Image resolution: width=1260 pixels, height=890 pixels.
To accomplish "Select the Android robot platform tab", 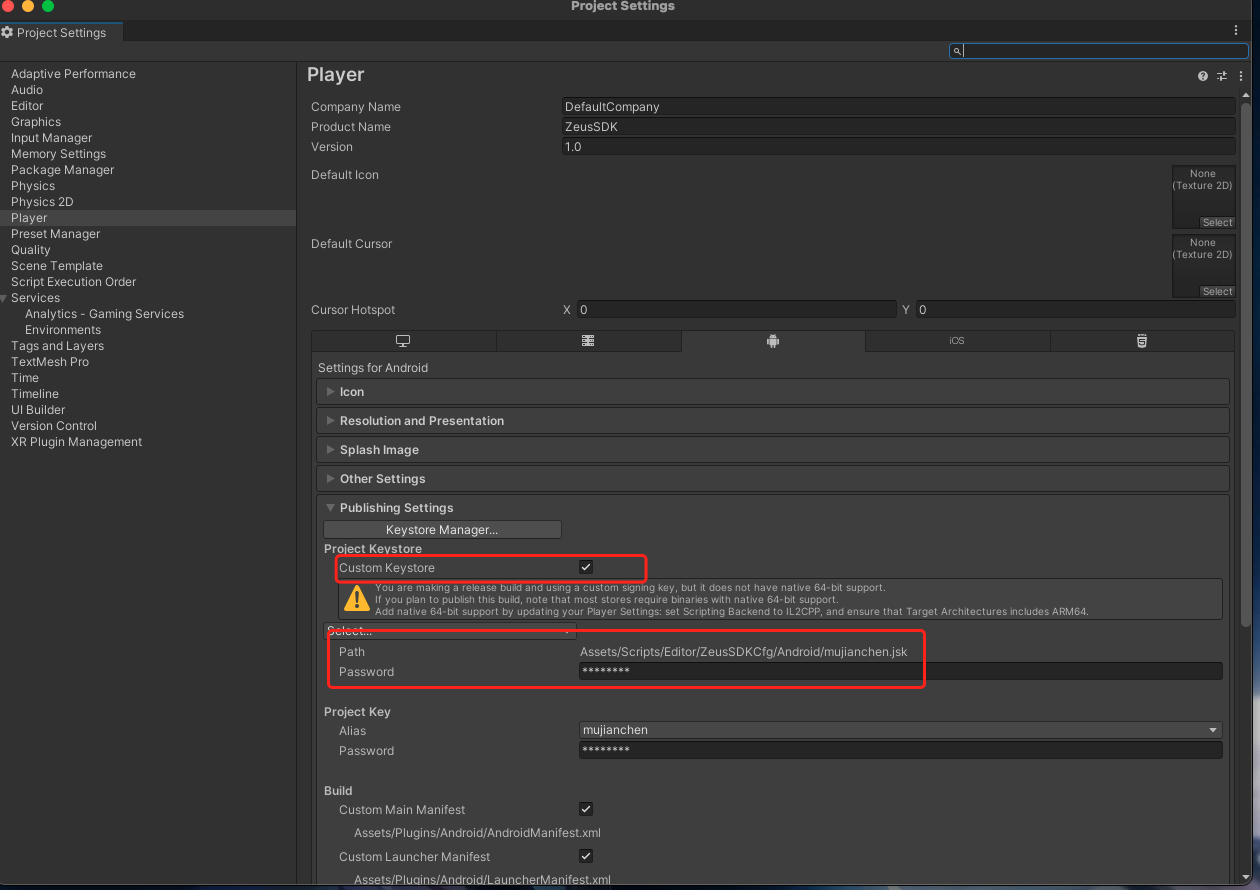I will 772,341.
